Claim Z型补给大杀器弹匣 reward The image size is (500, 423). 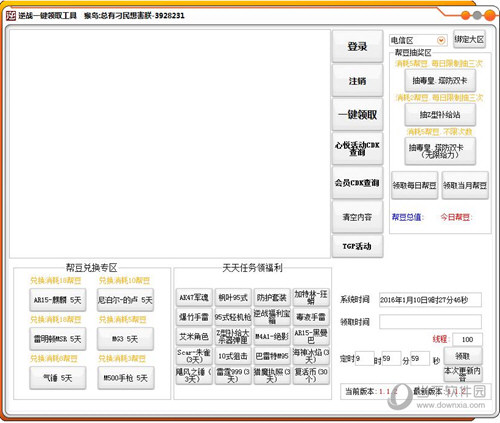(x=233, y=337)
